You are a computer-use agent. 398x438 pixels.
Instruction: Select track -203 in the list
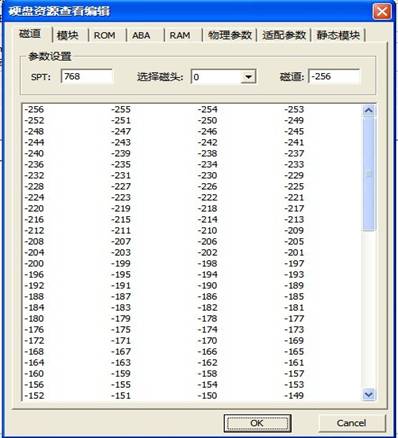[121, 252]
